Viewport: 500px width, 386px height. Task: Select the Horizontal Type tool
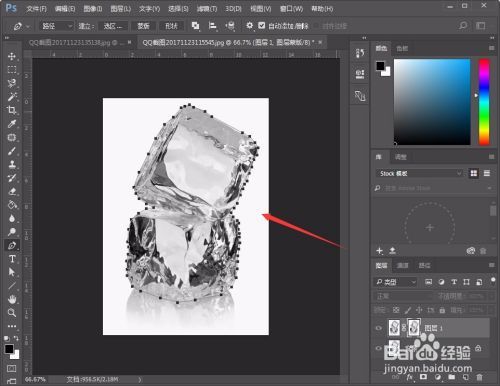pyautogui.click(x=12, y=259)
